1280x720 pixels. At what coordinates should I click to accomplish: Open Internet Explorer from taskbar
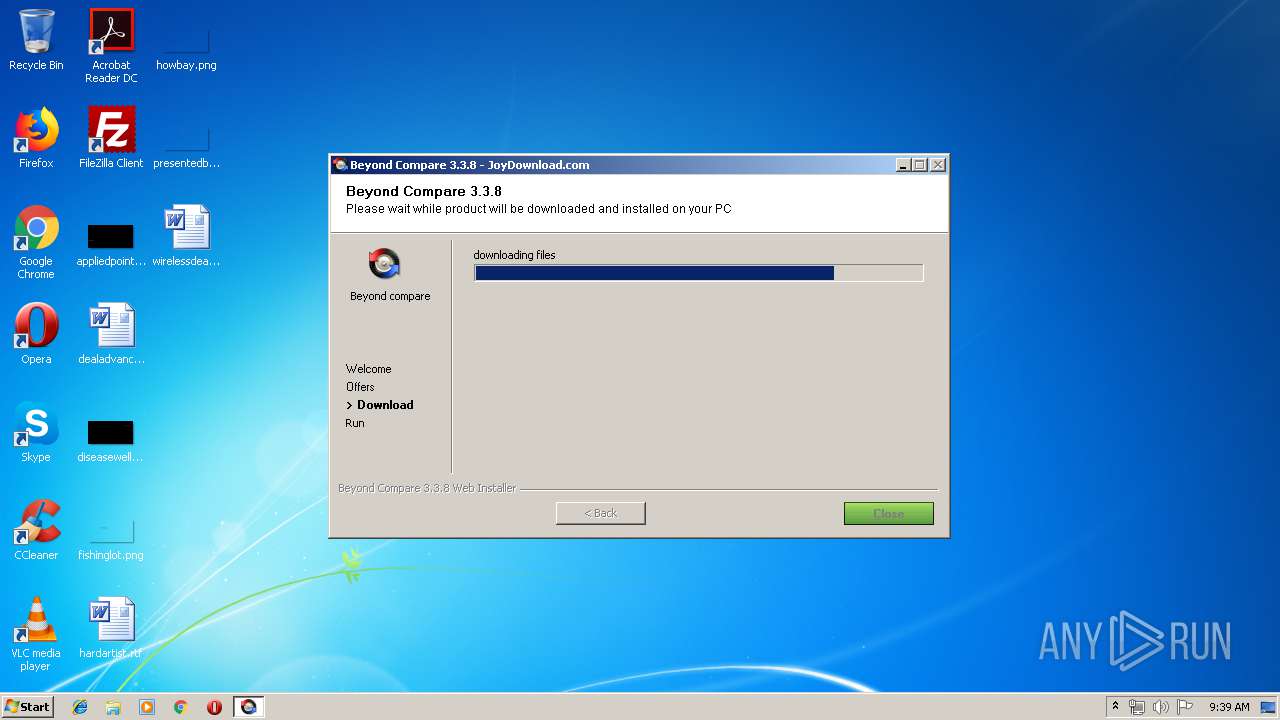coord(80,707)
